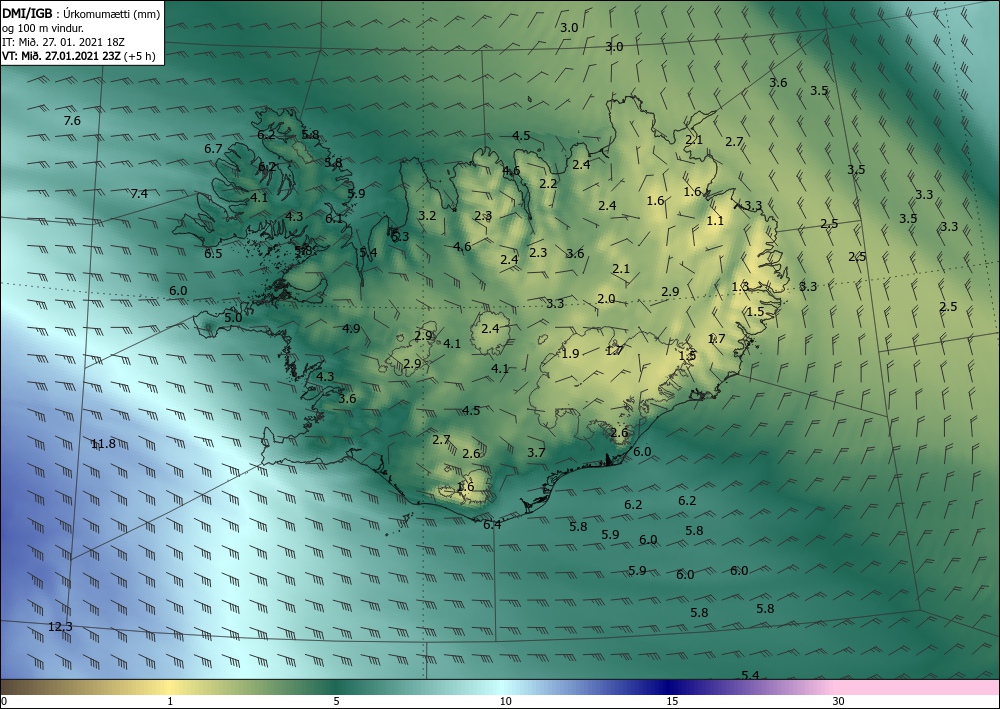1000x709 pixels.
Task: Click the 6.7 value near the Westfjords
Action: pyautogui.click(x=213, y=149)
